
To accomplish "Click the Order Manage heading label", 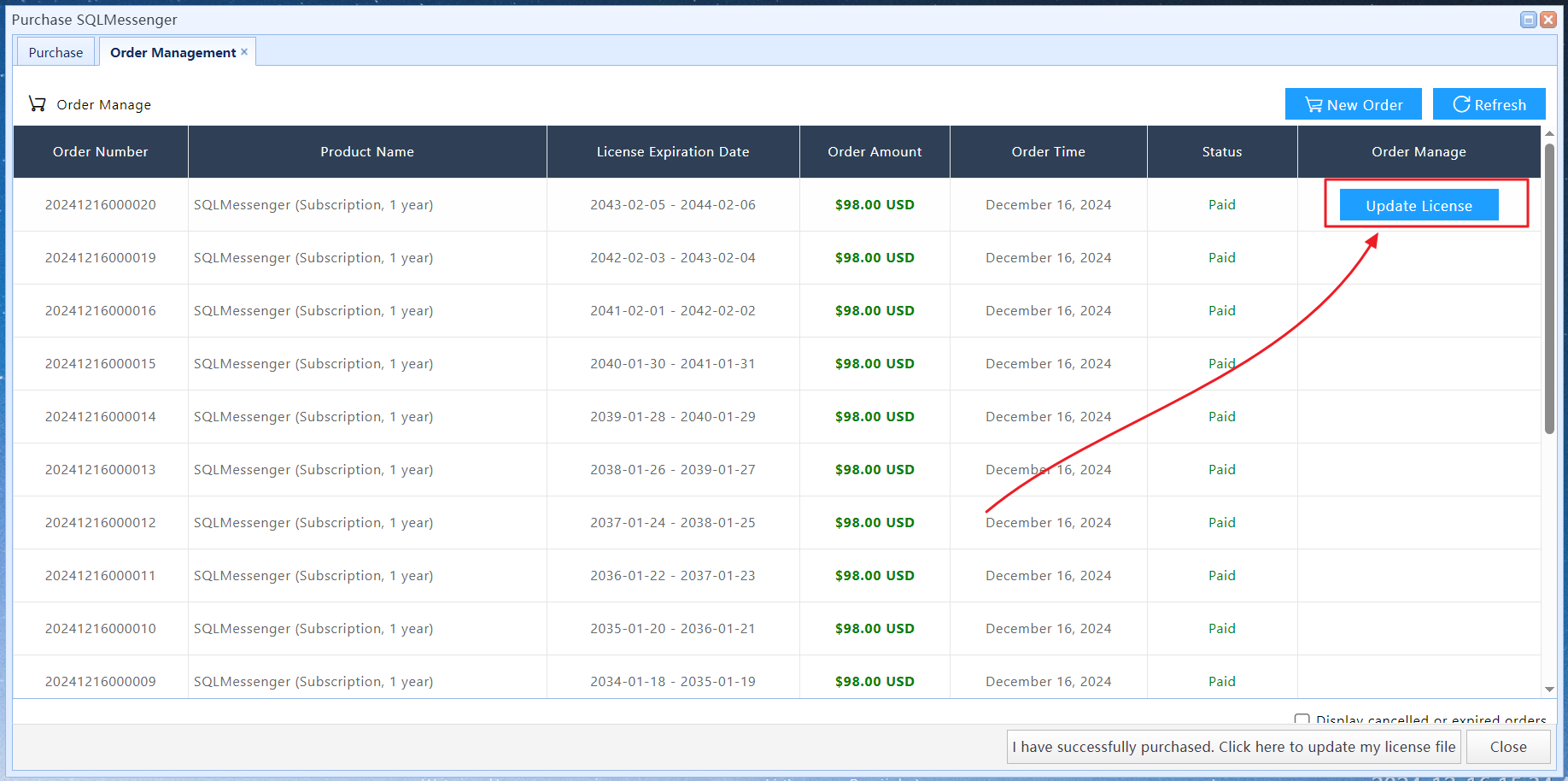I will click(103, 104).
